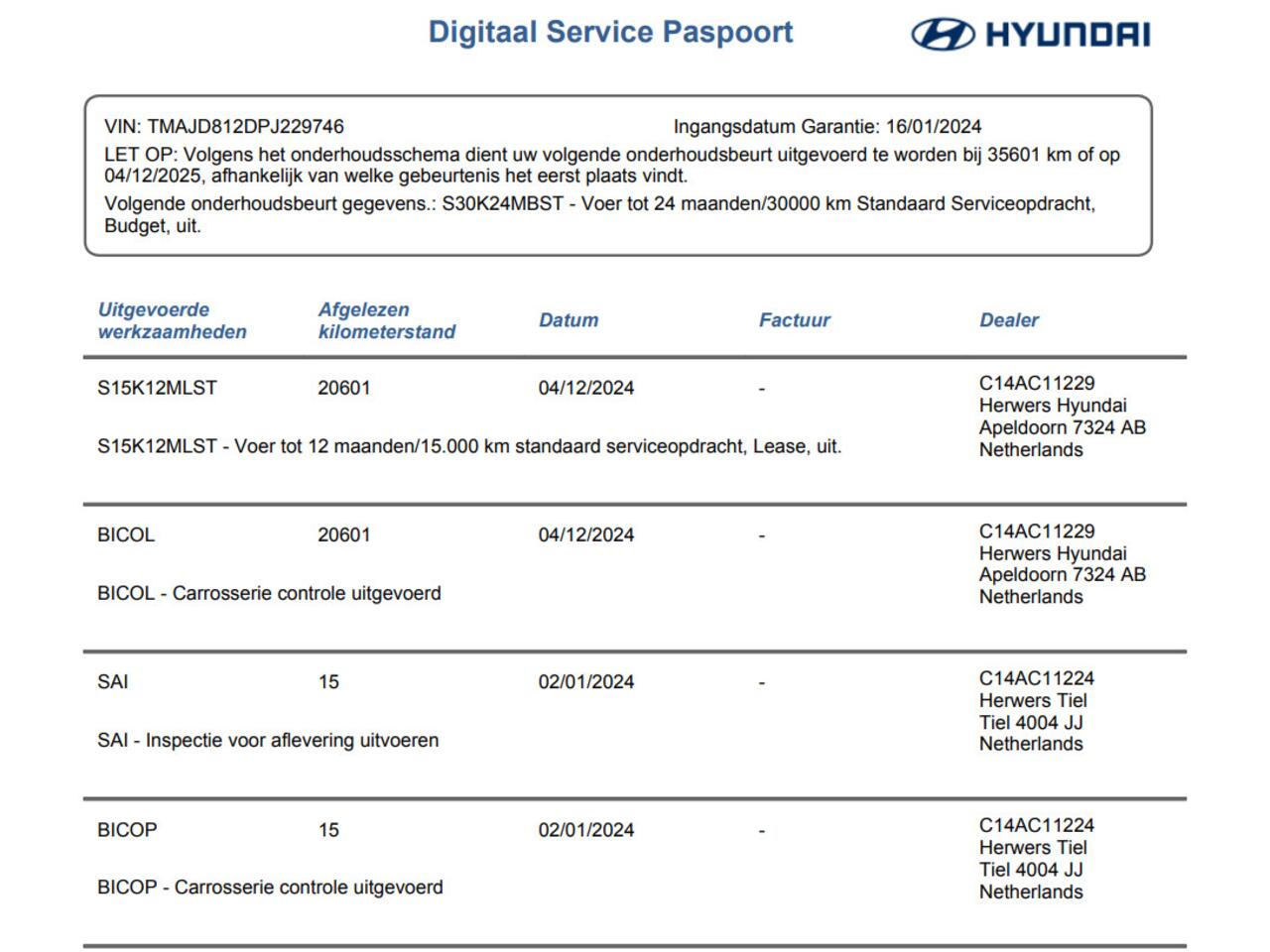Click the Dealer column header
The image size is (1270, 952).
point(1008,320)
